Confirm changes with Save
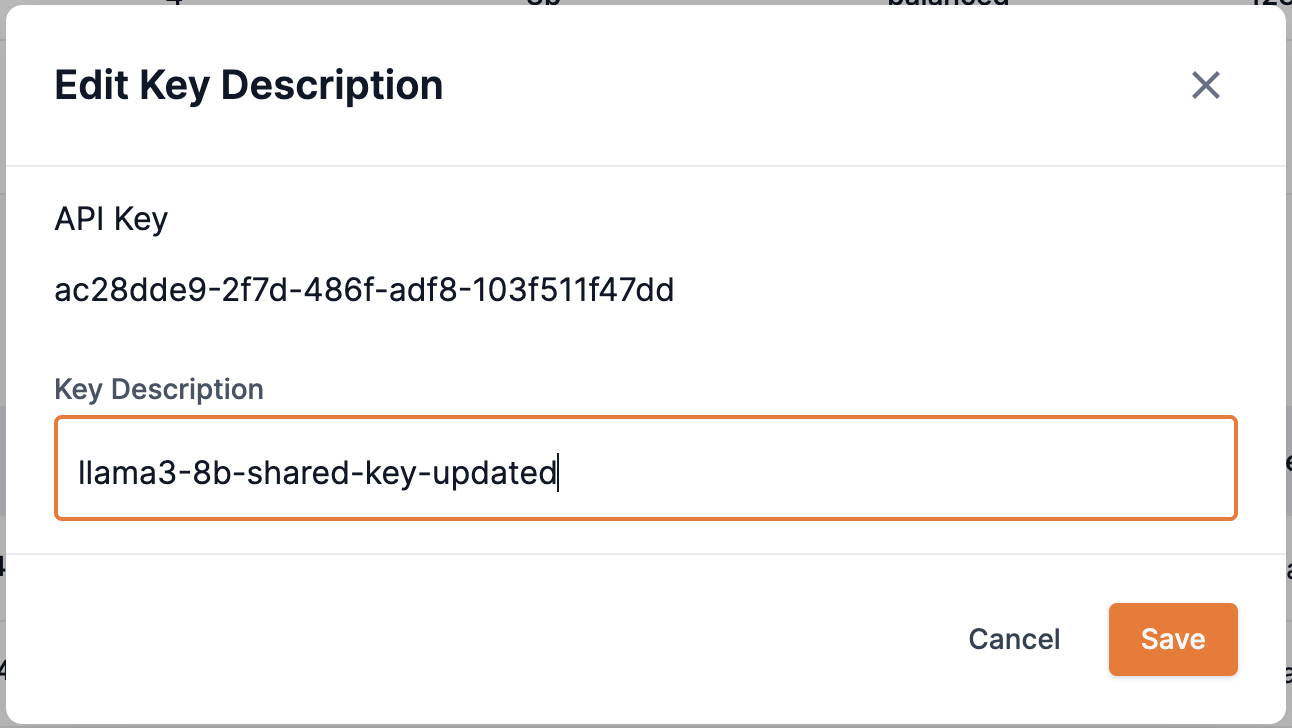 [x=1172, y=639]
